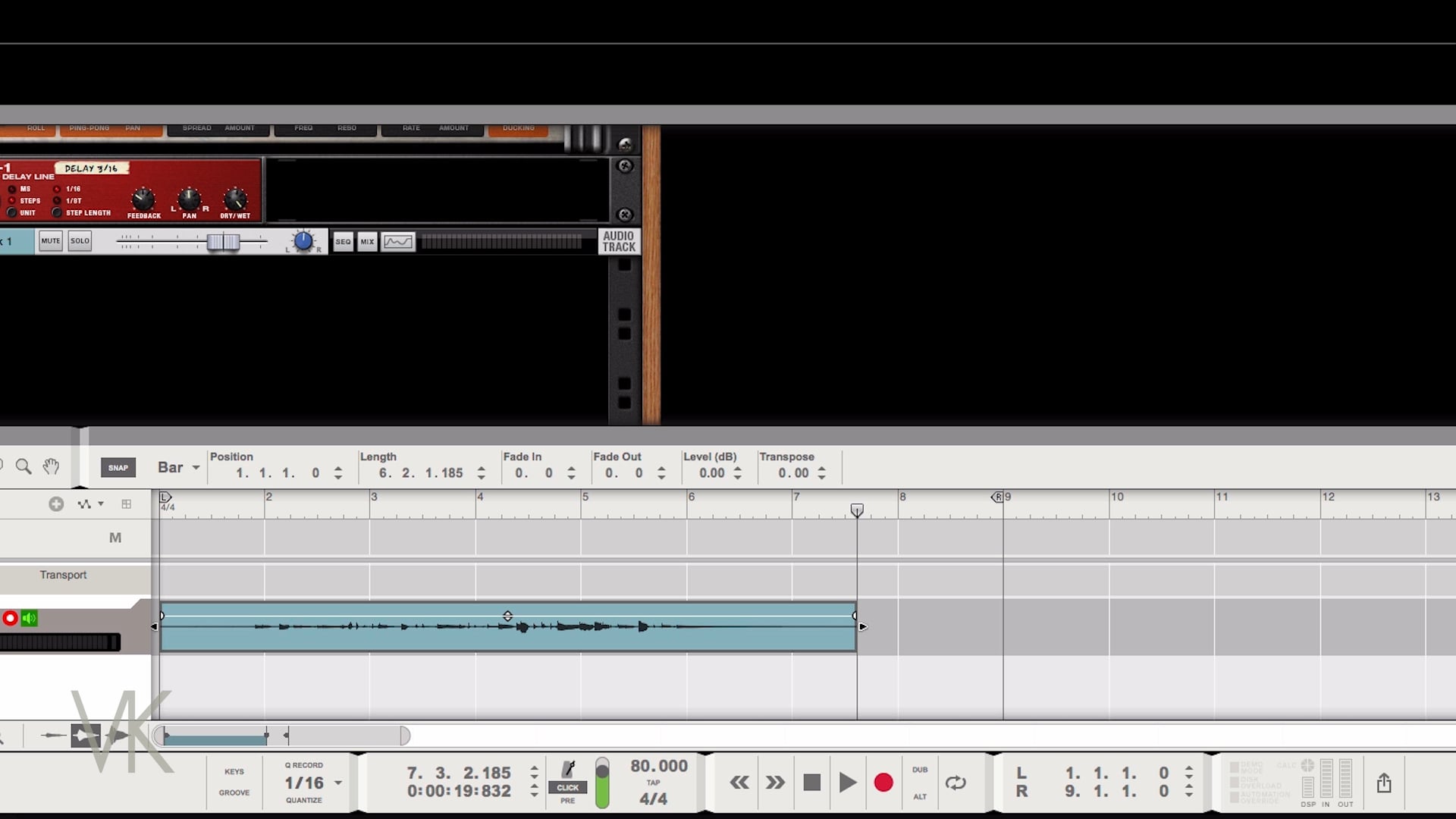Click the SEQ button on audio track
Viewport: 1456px width, 819px height.
343,242
